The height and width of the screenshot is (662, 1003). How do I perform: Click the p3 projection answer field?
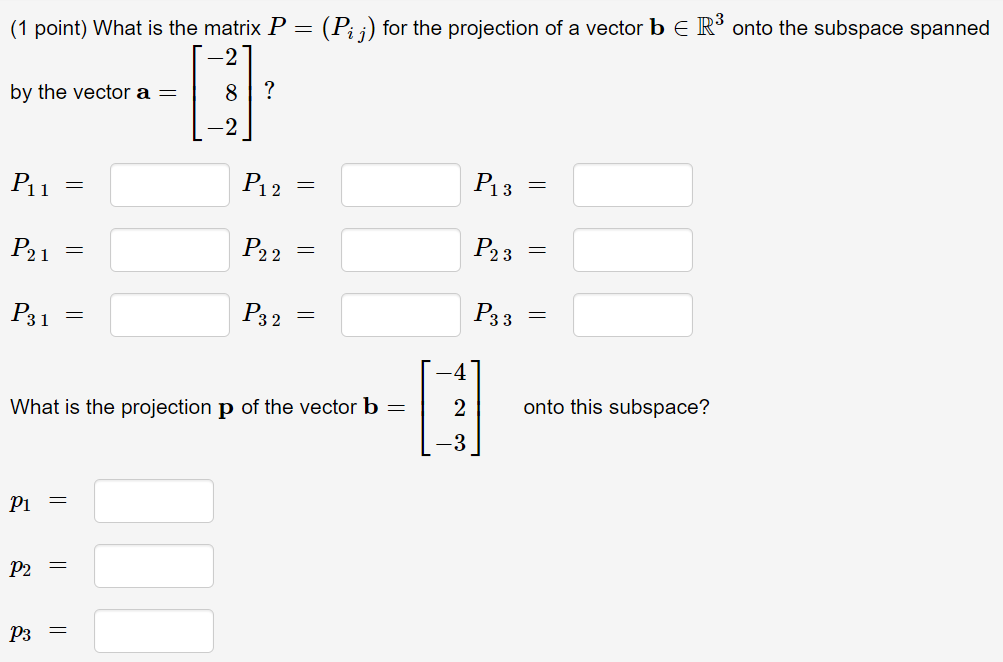153,630
